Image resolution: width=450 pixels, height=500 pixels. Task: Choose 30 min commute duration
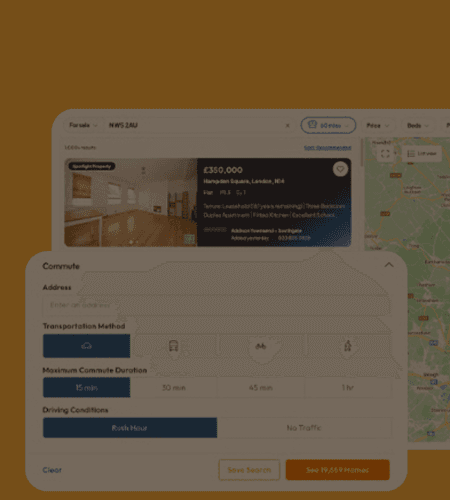point(174,387)
